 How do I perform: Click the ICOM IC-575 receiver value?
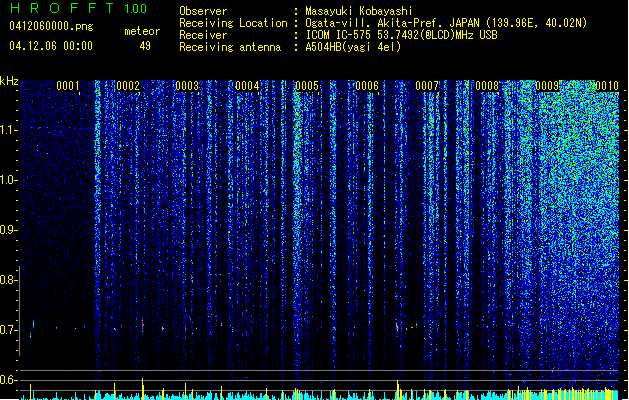(x=402, y=35)
